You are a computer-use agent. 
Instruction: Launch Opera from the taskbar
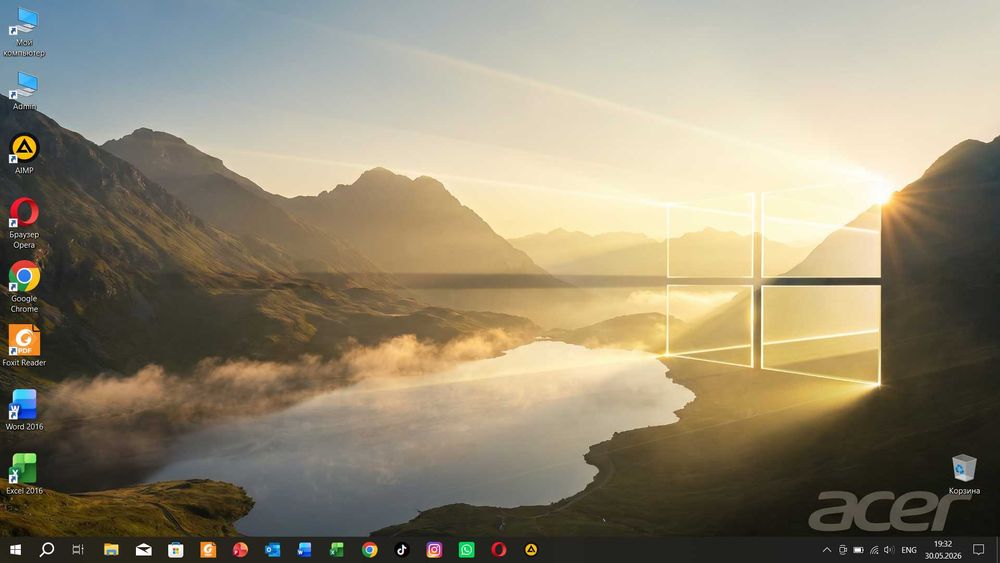coord(499,550)
